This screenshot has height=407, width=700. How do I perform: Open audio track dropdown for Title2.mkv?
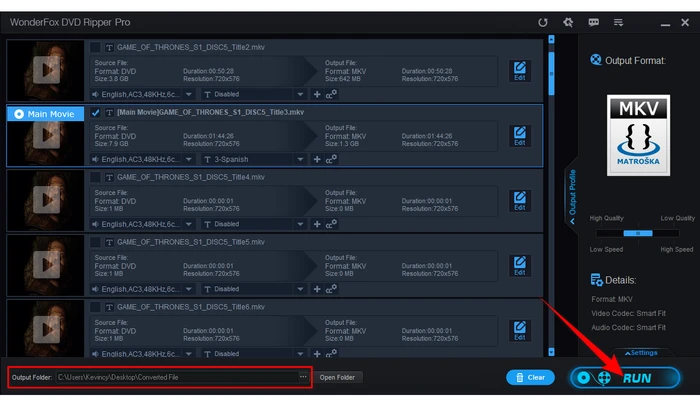tap(189, 95)
